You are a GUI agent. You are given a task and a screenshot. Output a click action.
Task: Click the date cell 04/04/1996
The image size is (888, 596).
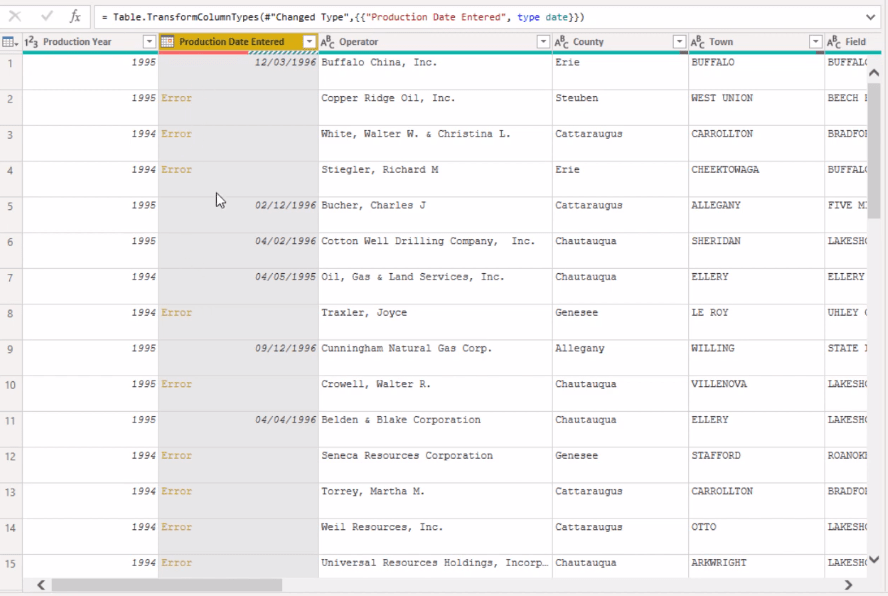238,429
